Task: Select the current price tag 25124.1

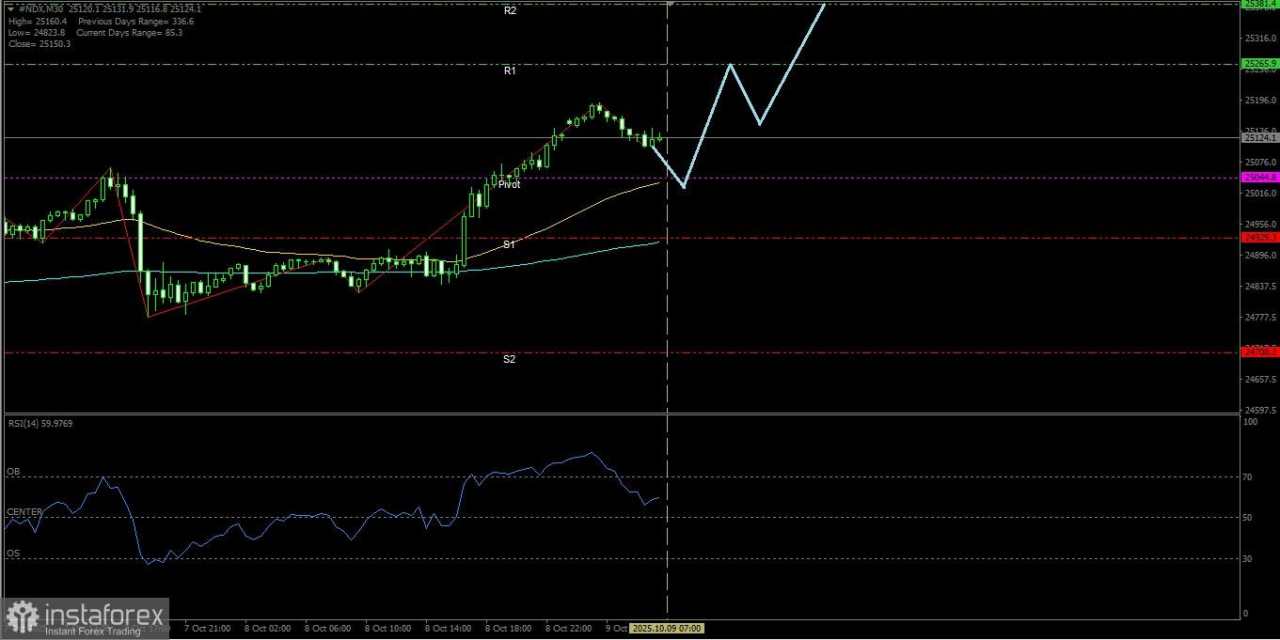Action: (x=1261, y=137)
